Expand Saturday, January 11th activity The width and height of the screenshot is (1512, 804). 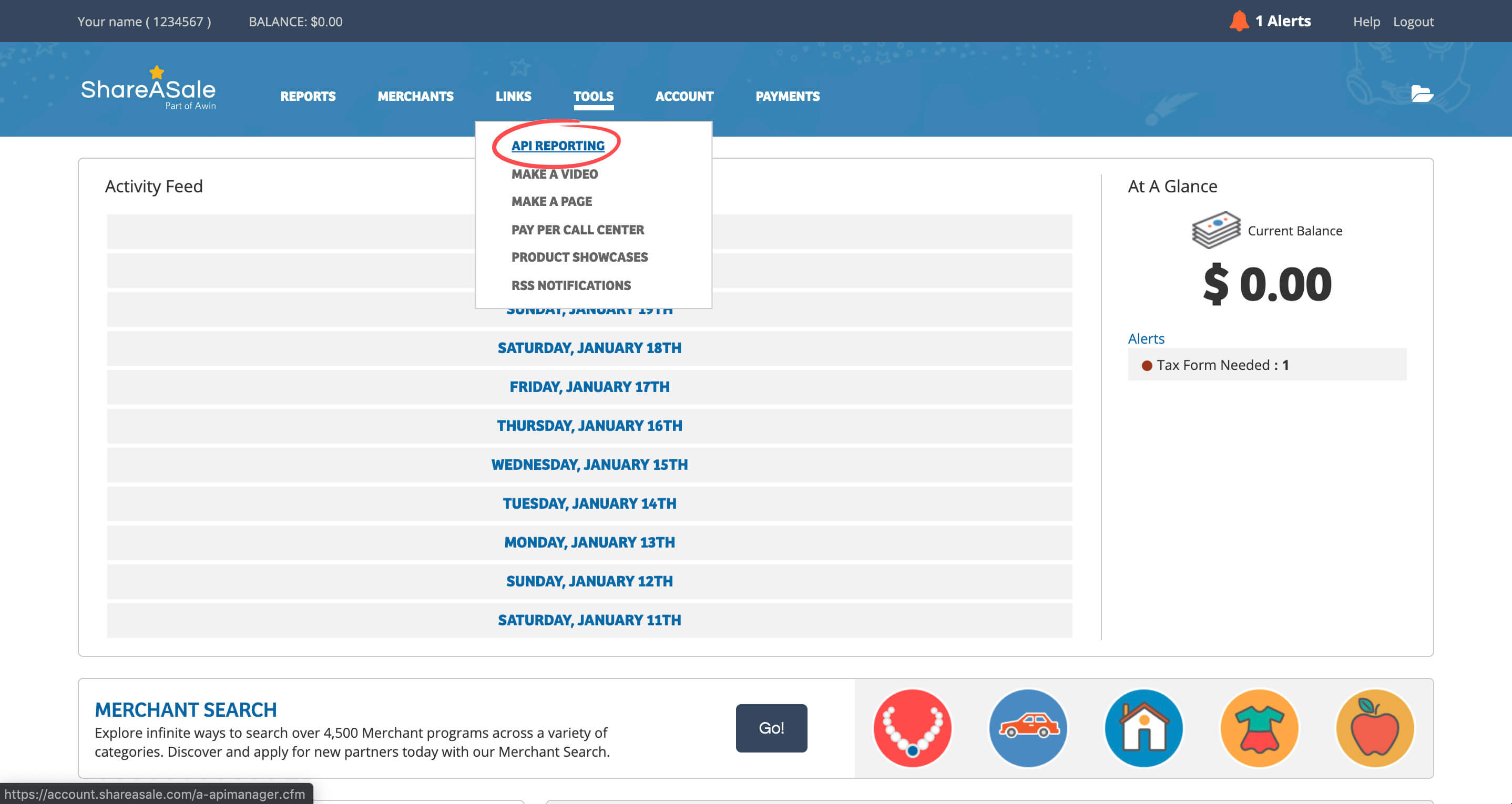589,620
